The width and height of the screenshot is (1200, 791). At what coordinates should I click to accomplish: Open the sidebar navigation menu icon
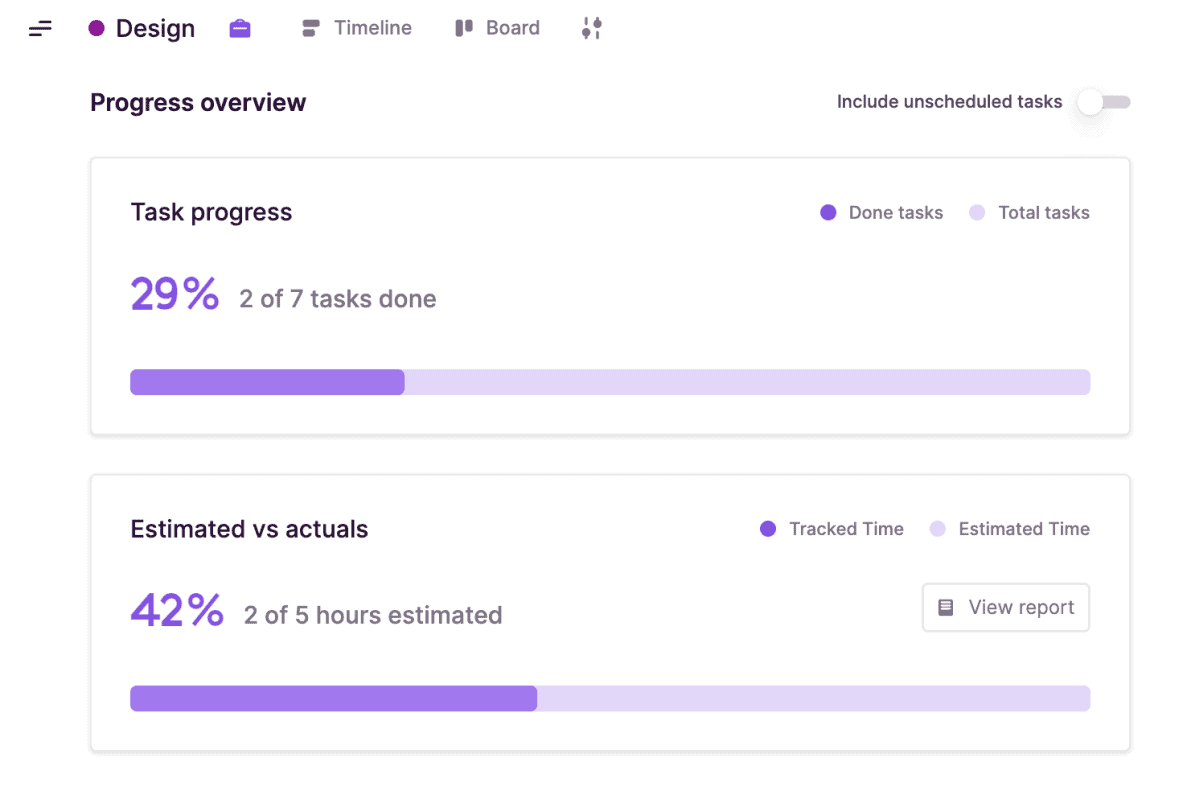click(40, 28)
